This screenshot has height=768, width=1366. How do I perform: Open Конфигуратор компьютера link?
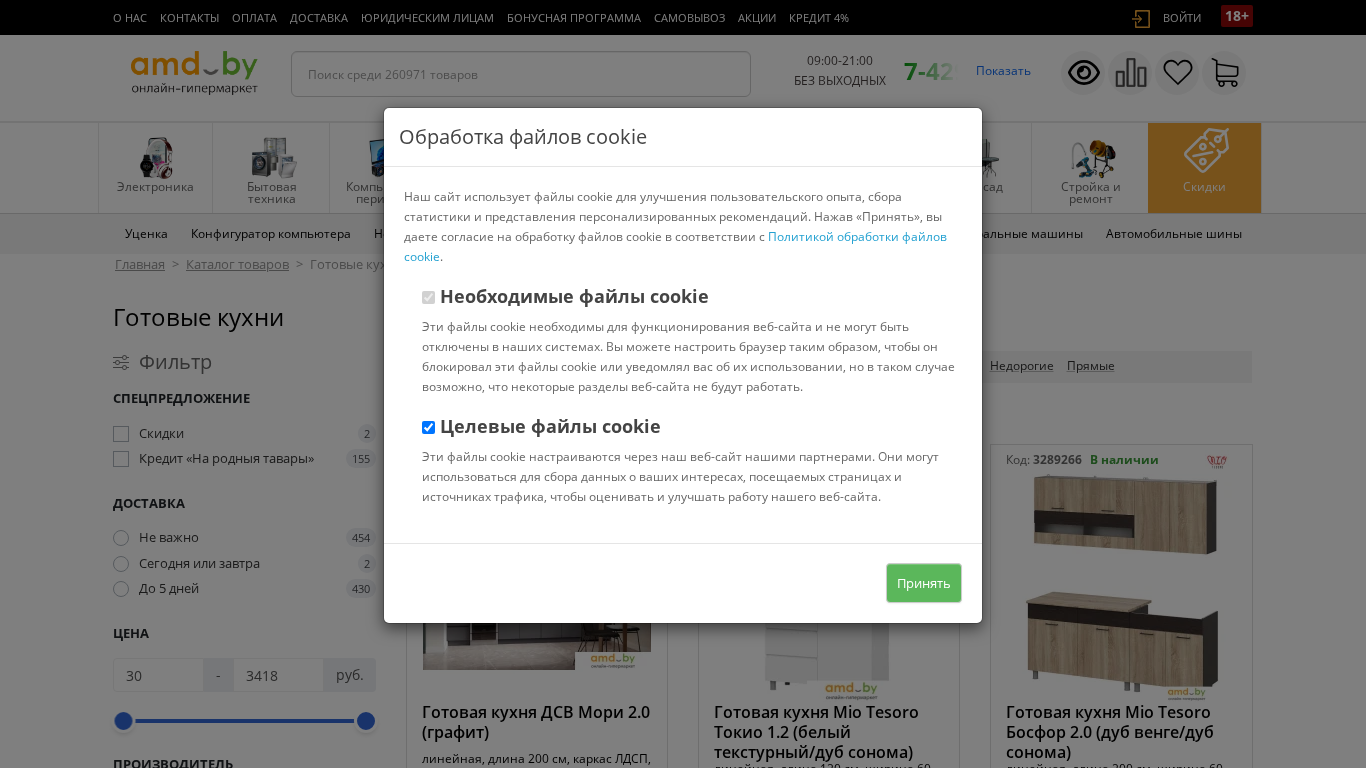coord(271,234)
